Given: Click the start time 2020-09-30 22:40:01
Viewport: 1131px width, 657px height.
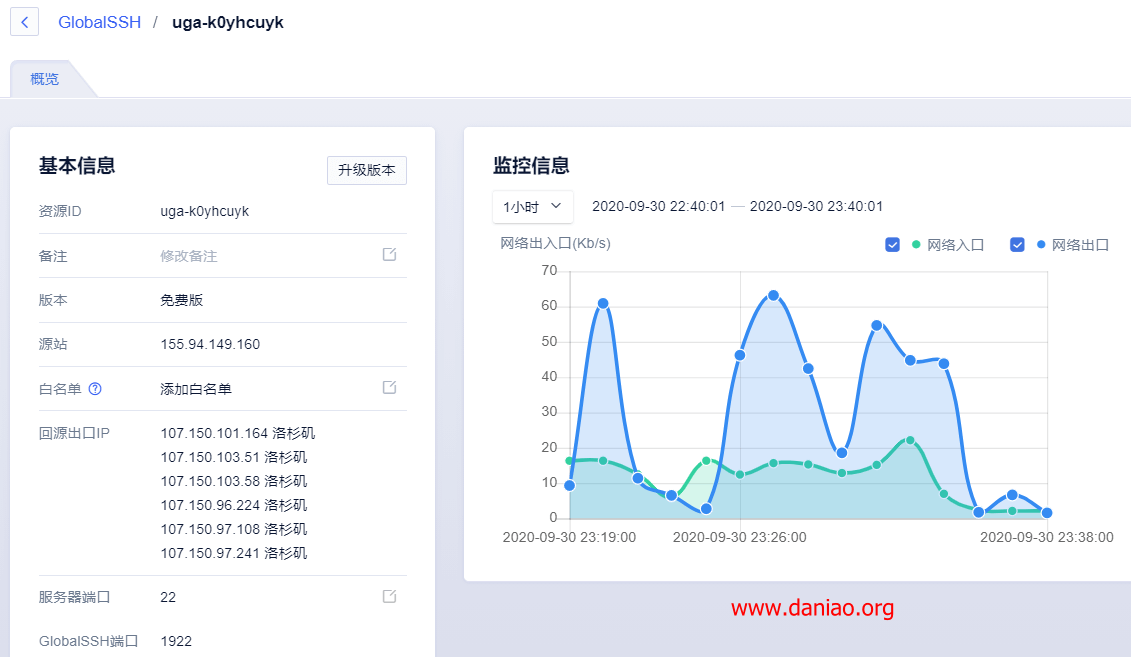Looking at the screenshot, I should pos(659,206).
